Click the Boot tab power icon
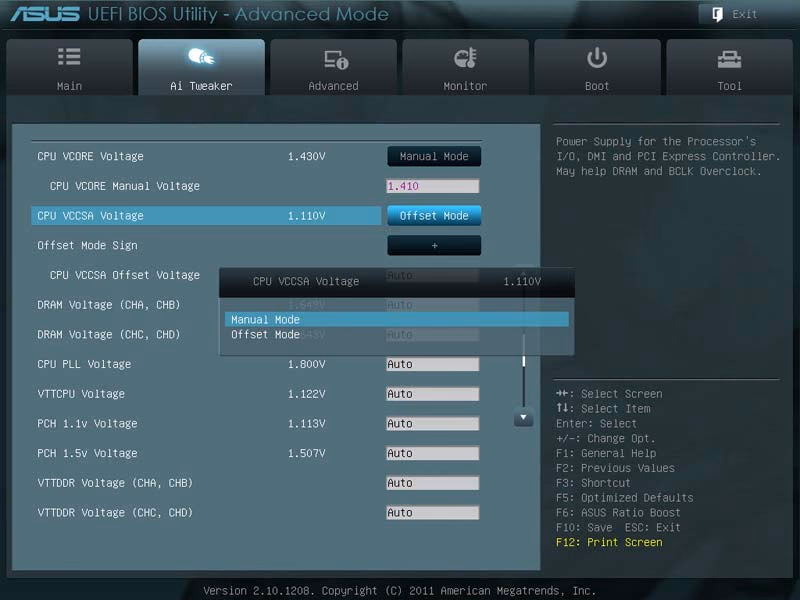 pyautogui.click(x=597, y=58)
